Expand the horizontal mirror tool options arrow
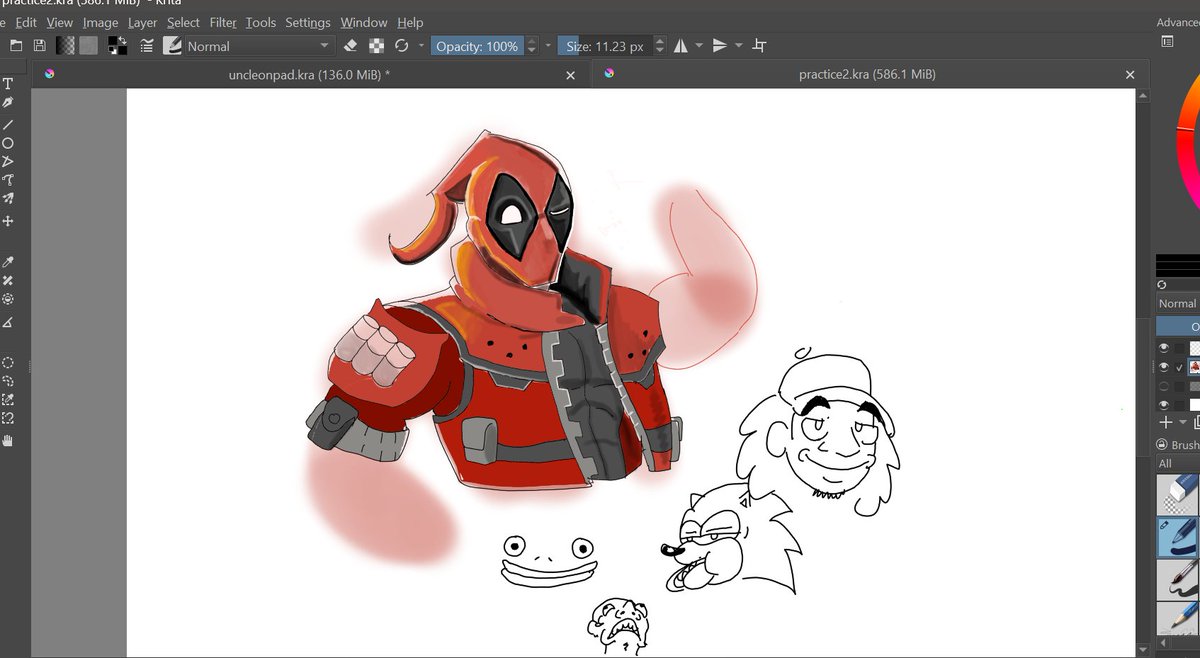 (x=699, y=46)
